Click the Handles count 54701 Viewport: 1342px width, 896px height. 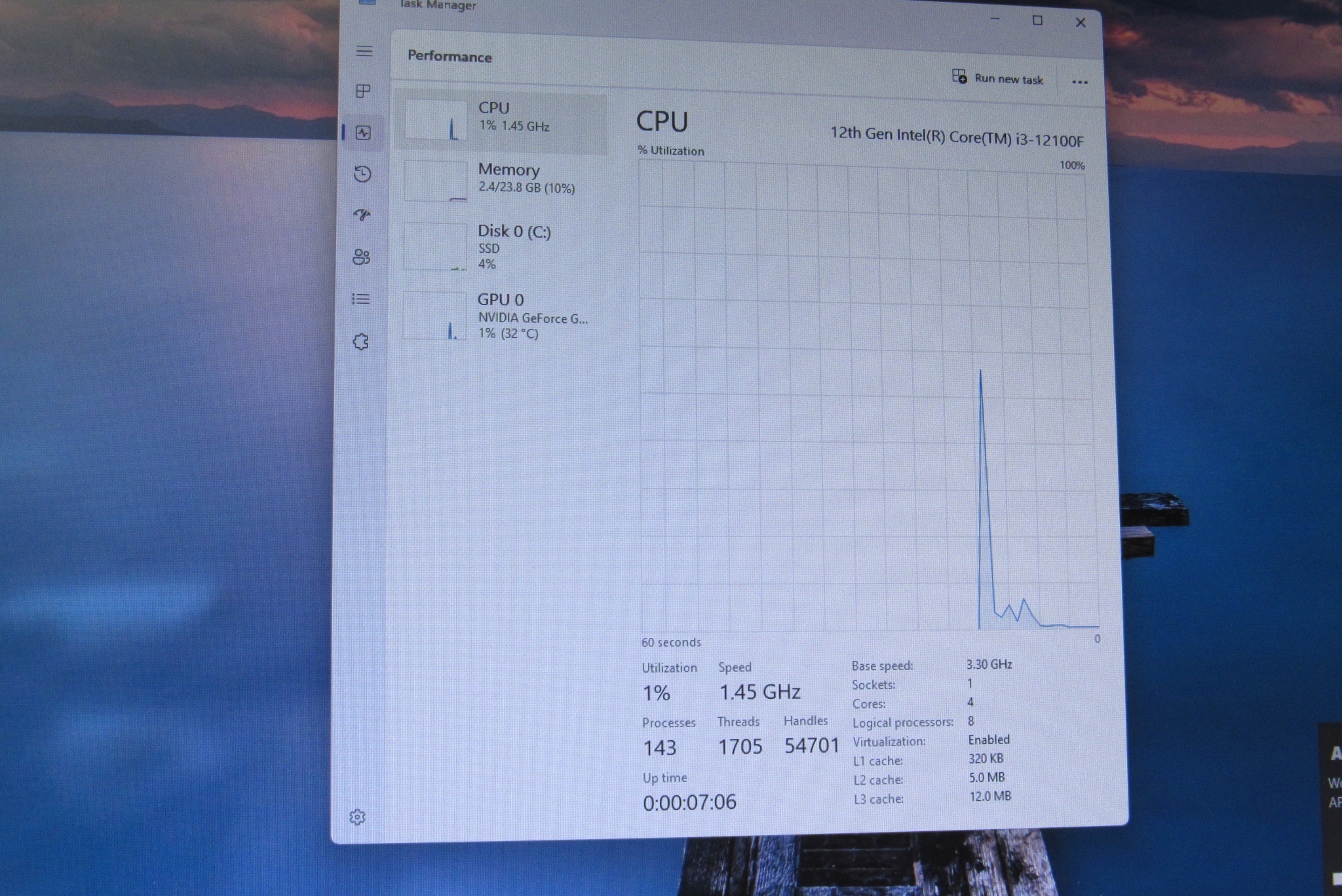812,745
